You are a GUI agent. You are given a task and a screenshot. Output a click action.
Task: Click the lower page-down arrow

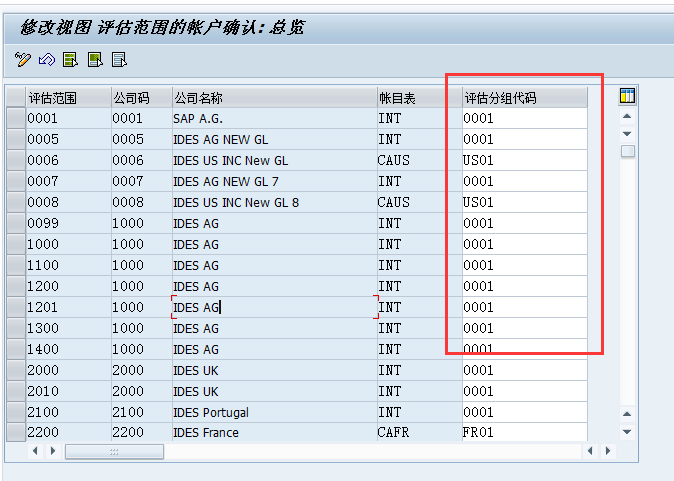pyautogui.click(x=627, y=432)
